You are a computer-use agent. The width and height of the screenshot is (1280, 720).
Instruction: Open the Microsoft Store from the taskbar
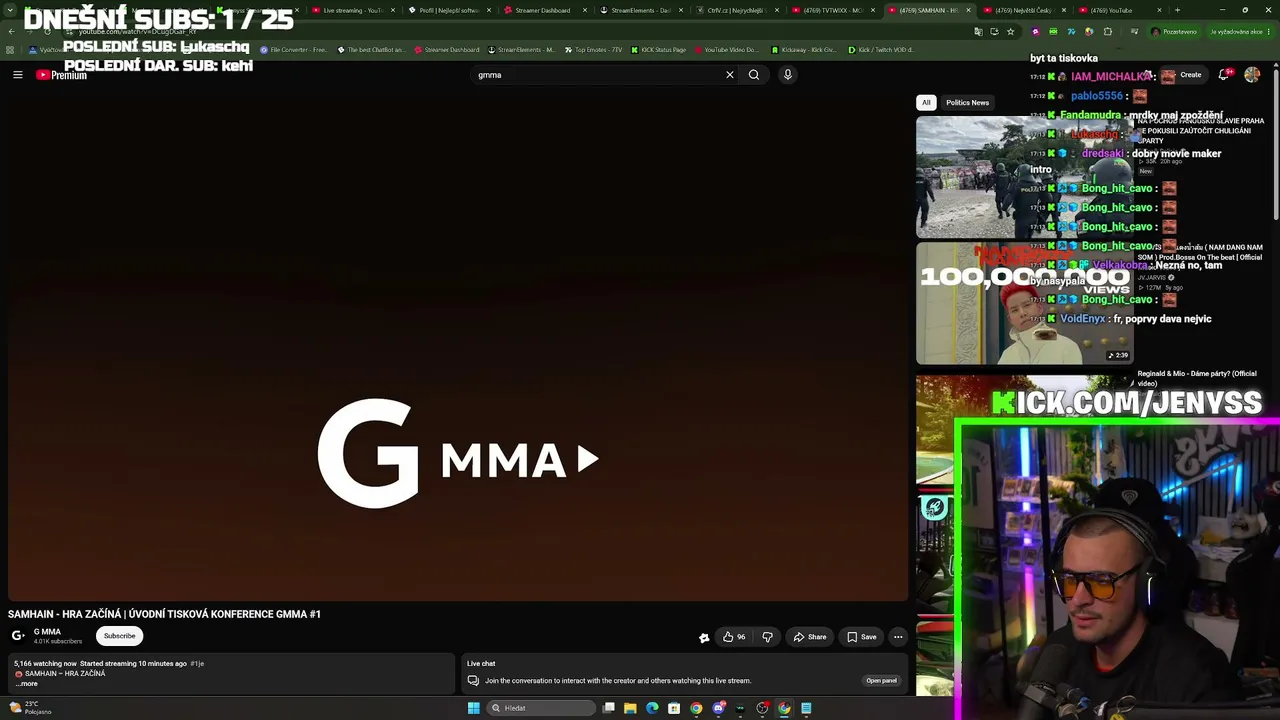(x=674, y=708)
